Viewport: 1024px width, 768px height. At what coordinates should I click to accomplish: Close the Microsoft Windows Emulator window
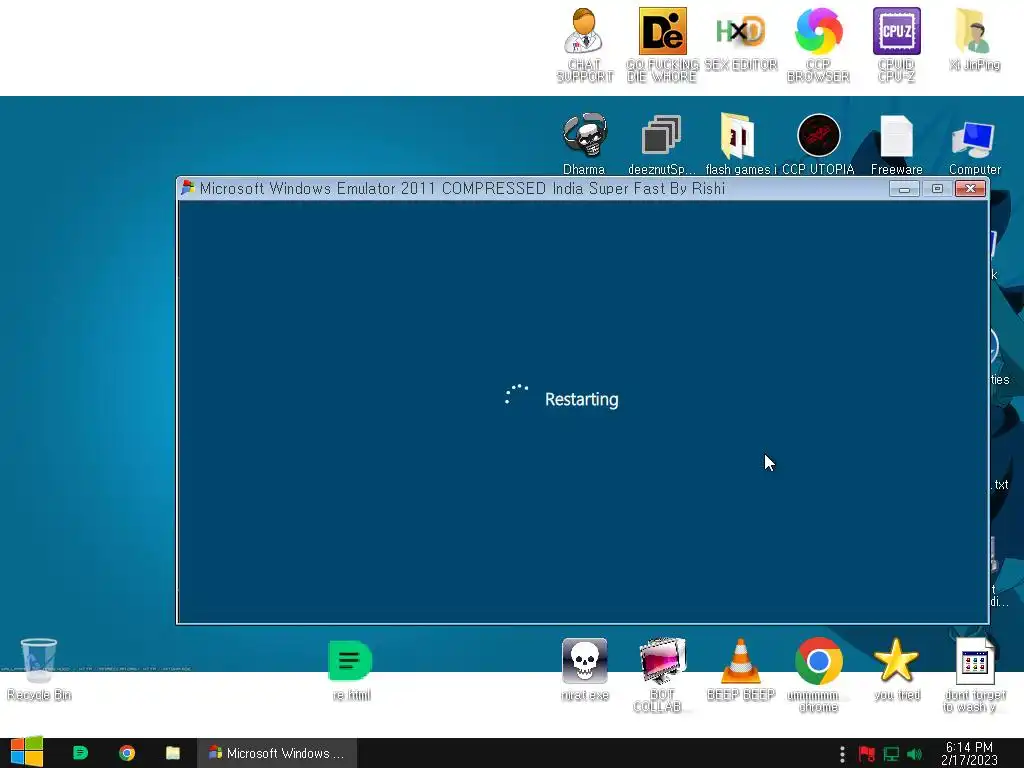[x=970, y=189]
